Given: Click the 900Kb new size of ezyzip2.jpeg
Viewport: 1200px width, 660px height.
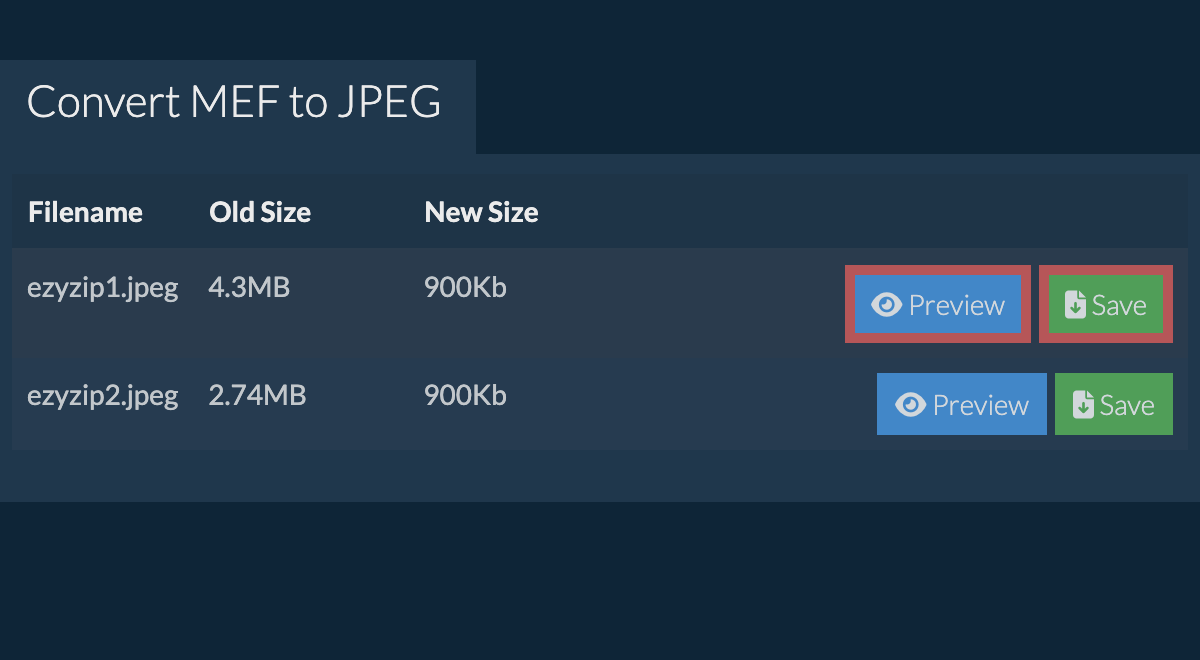Looking at the screenshot, I should [465, 395].
